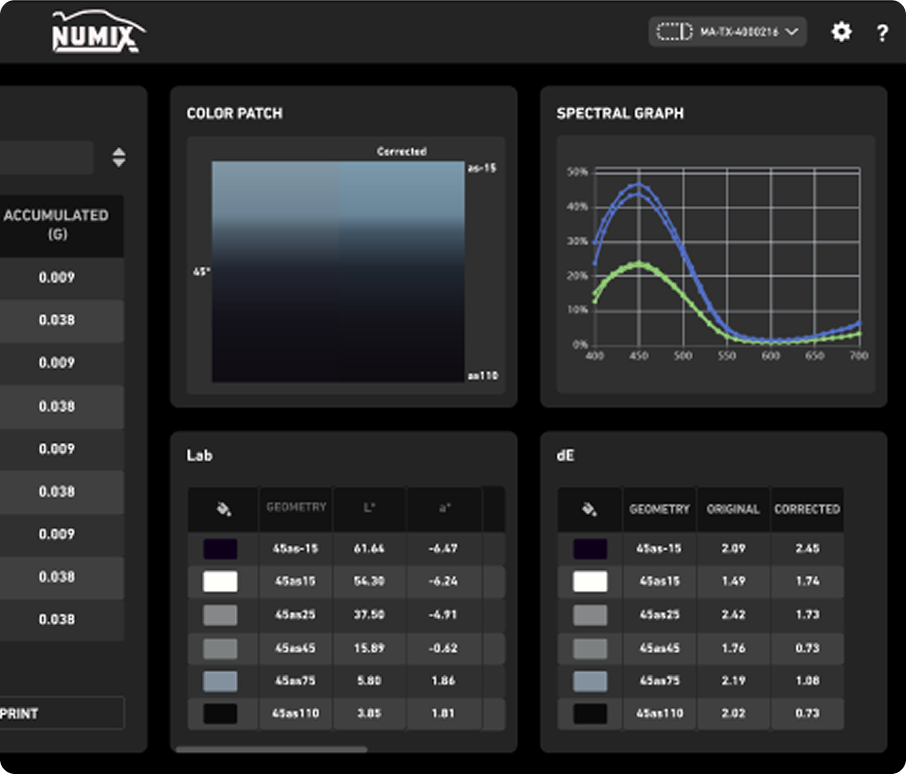Select the white 45as15 swatch in Lab table

220,582
